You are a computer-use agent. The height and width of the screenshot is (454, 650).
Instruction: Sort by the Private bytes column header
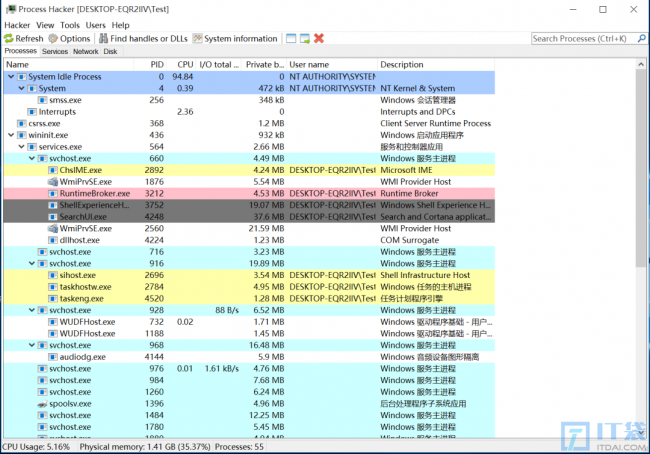click(264, 65)
